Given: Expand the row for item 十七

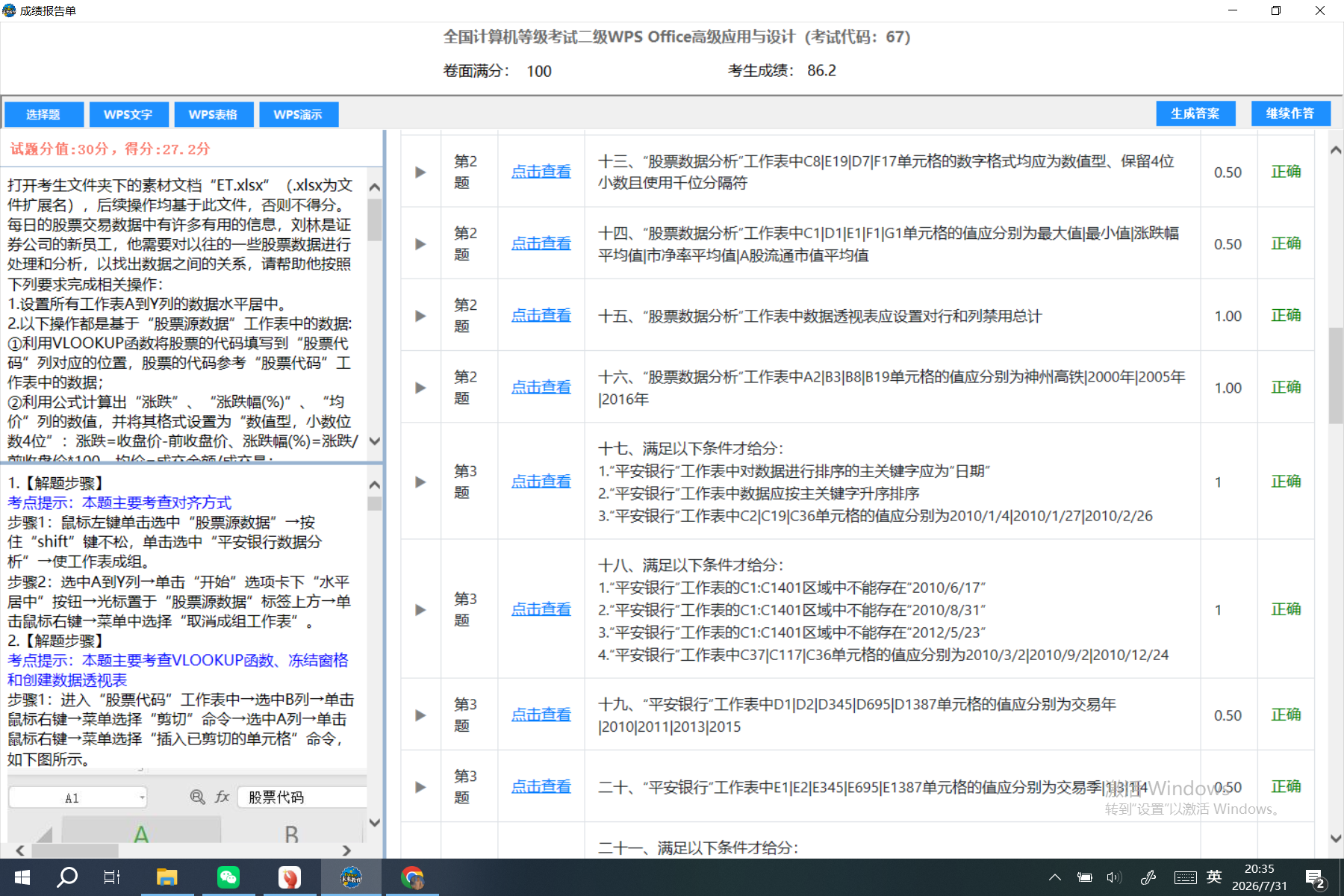Looking at the screenshot, I should tap(420, 482).
